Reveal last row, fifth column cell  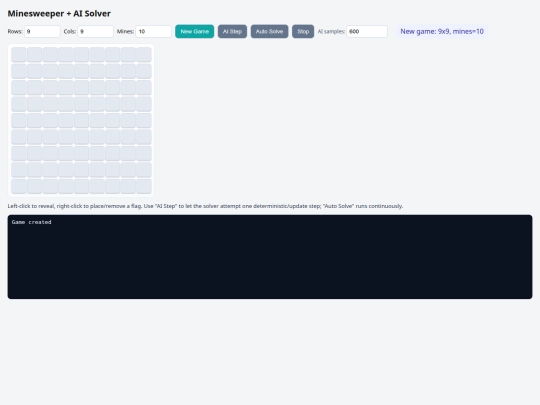[81, 186]
